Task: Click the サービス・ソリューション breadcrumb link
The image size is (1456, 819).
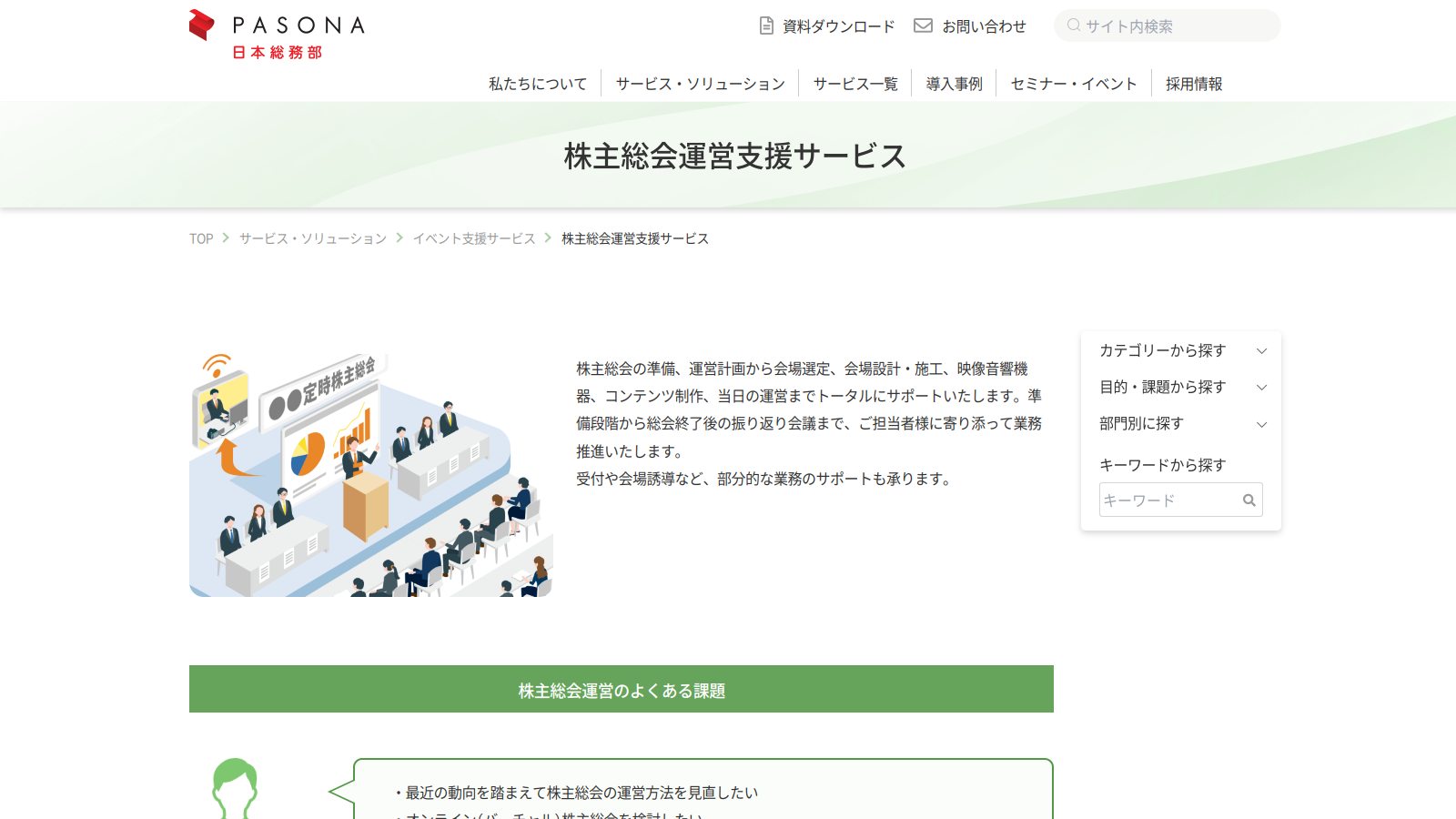Action: point(313,238)
